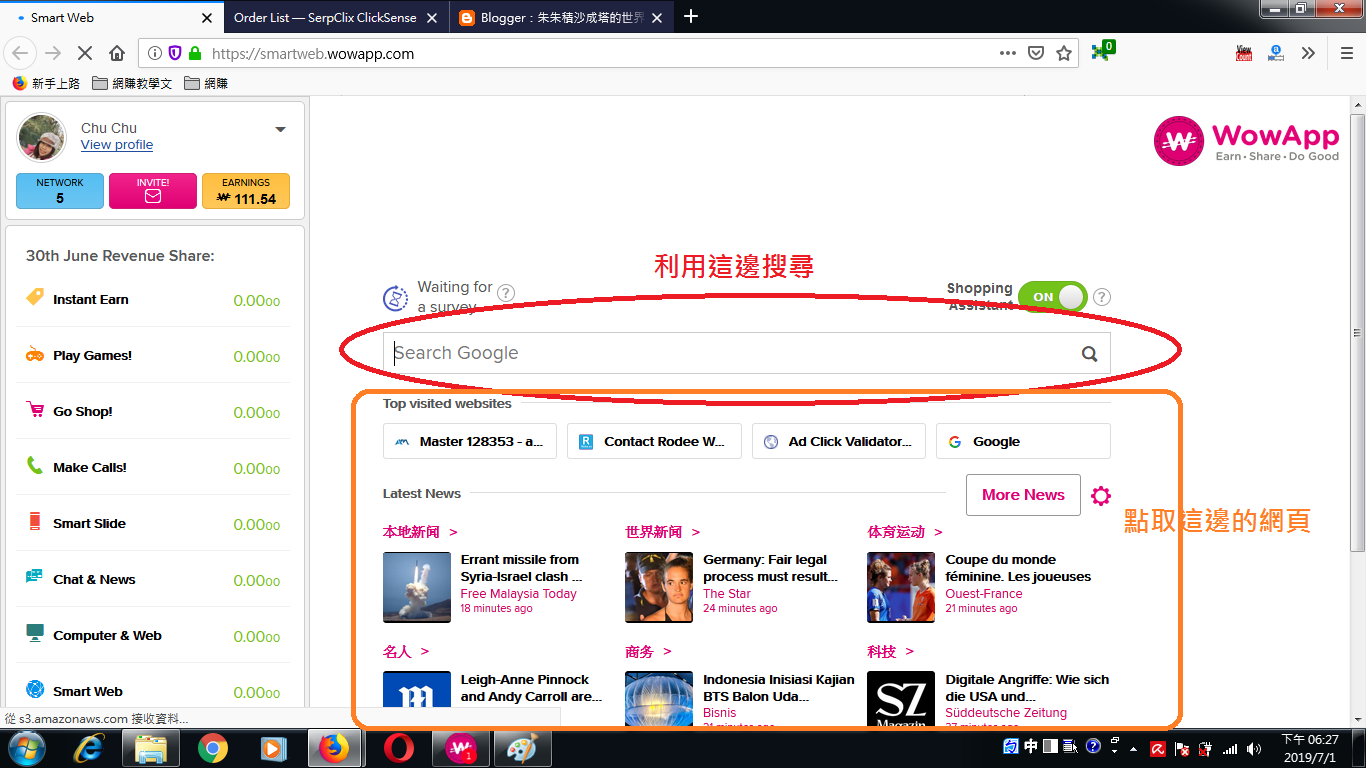Open the Chat & News icon

tap(35, 578)
